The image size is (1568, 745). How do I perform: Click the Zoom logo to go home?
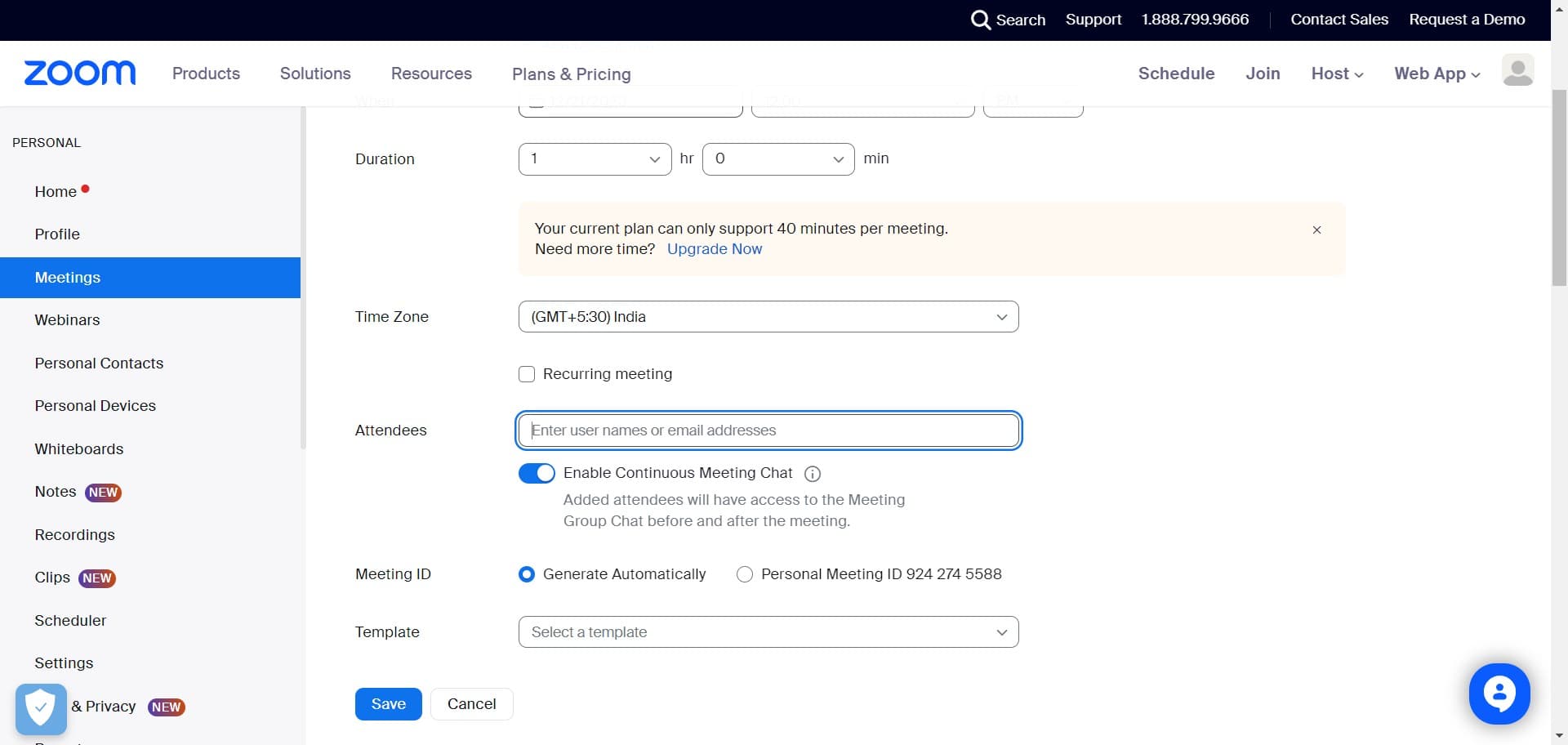point(79,73)
